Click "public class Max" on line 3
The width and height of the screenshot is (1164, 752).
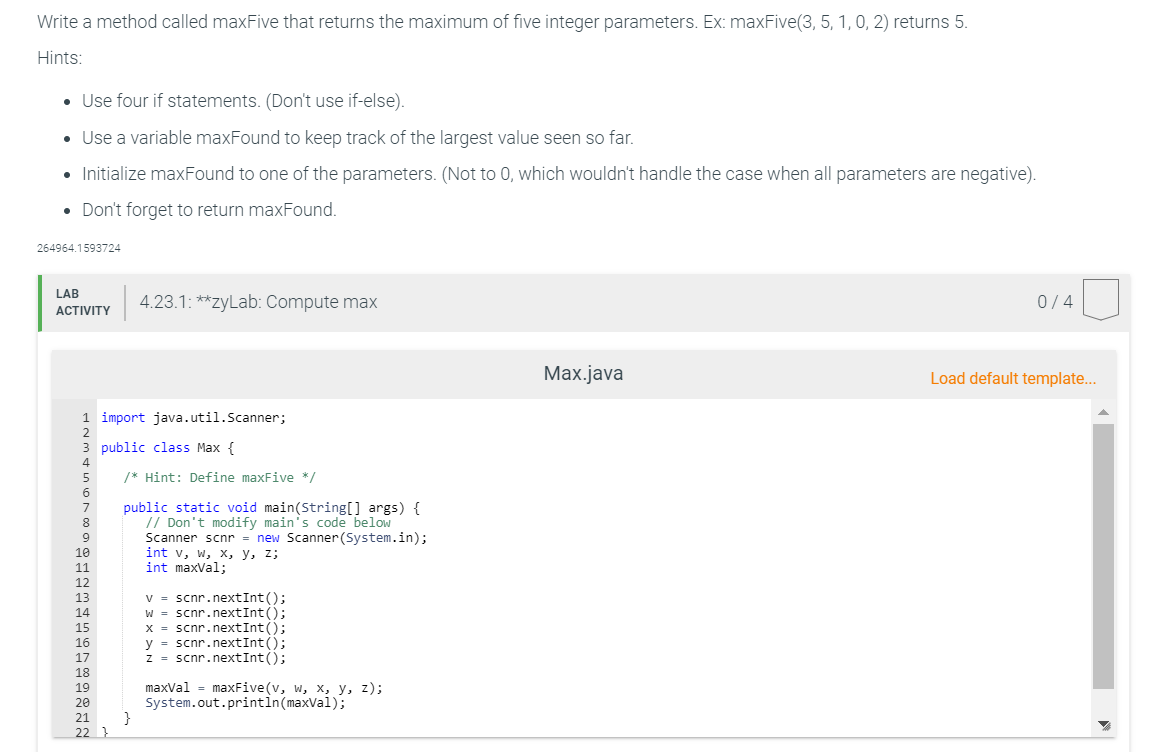(160, 447)
